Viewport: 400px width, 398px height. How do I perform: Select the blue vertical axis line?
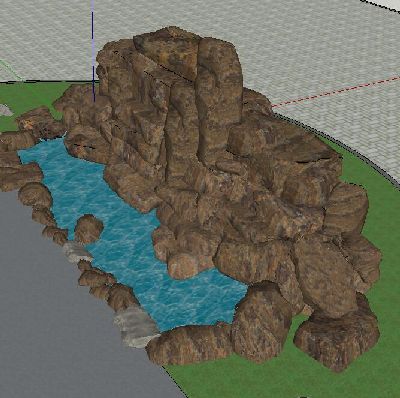point(93,50)
